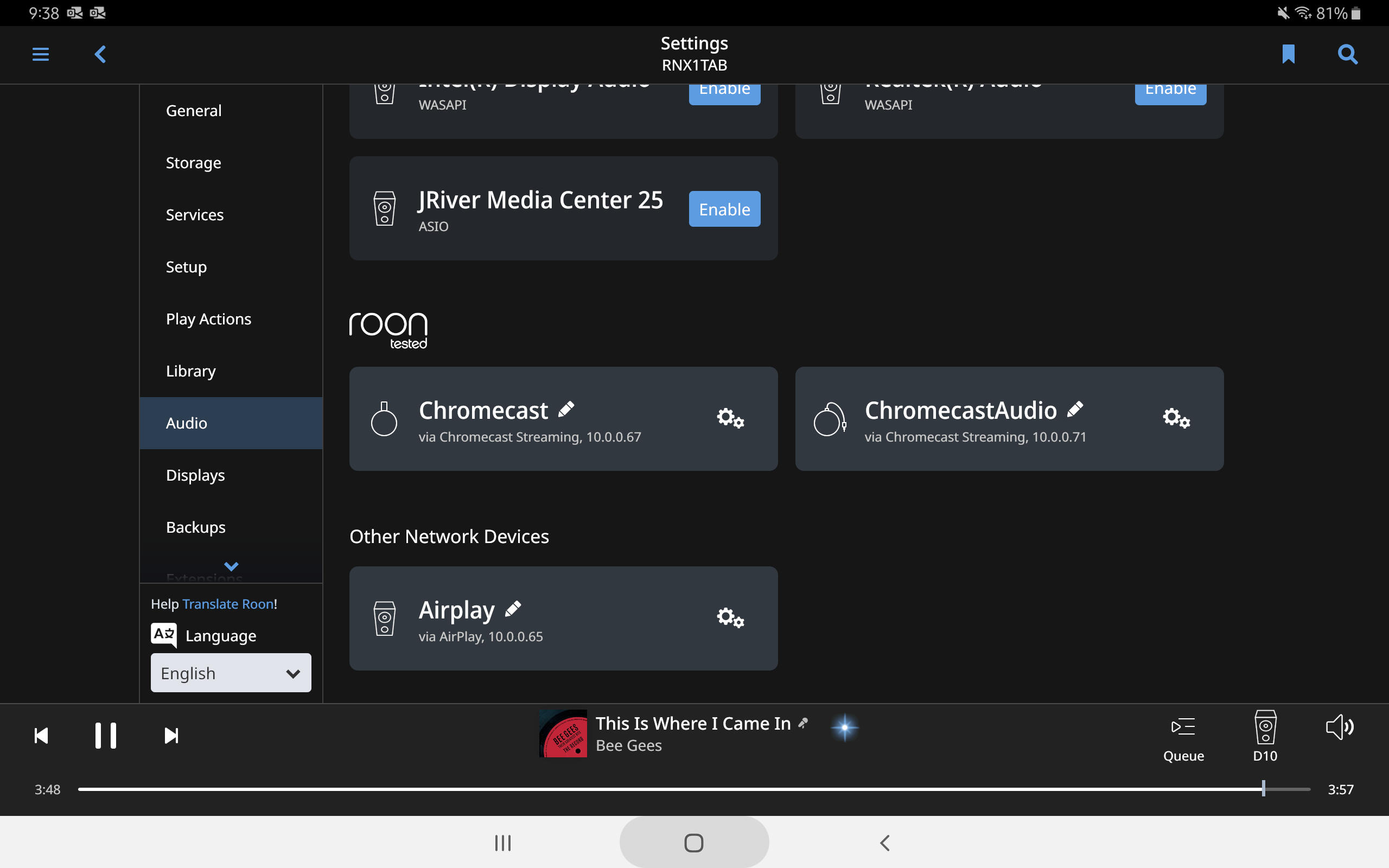The width and height of the screenshot is (1389, 868).
Task: Click the Airplay speaker icon
Action: 385,618
